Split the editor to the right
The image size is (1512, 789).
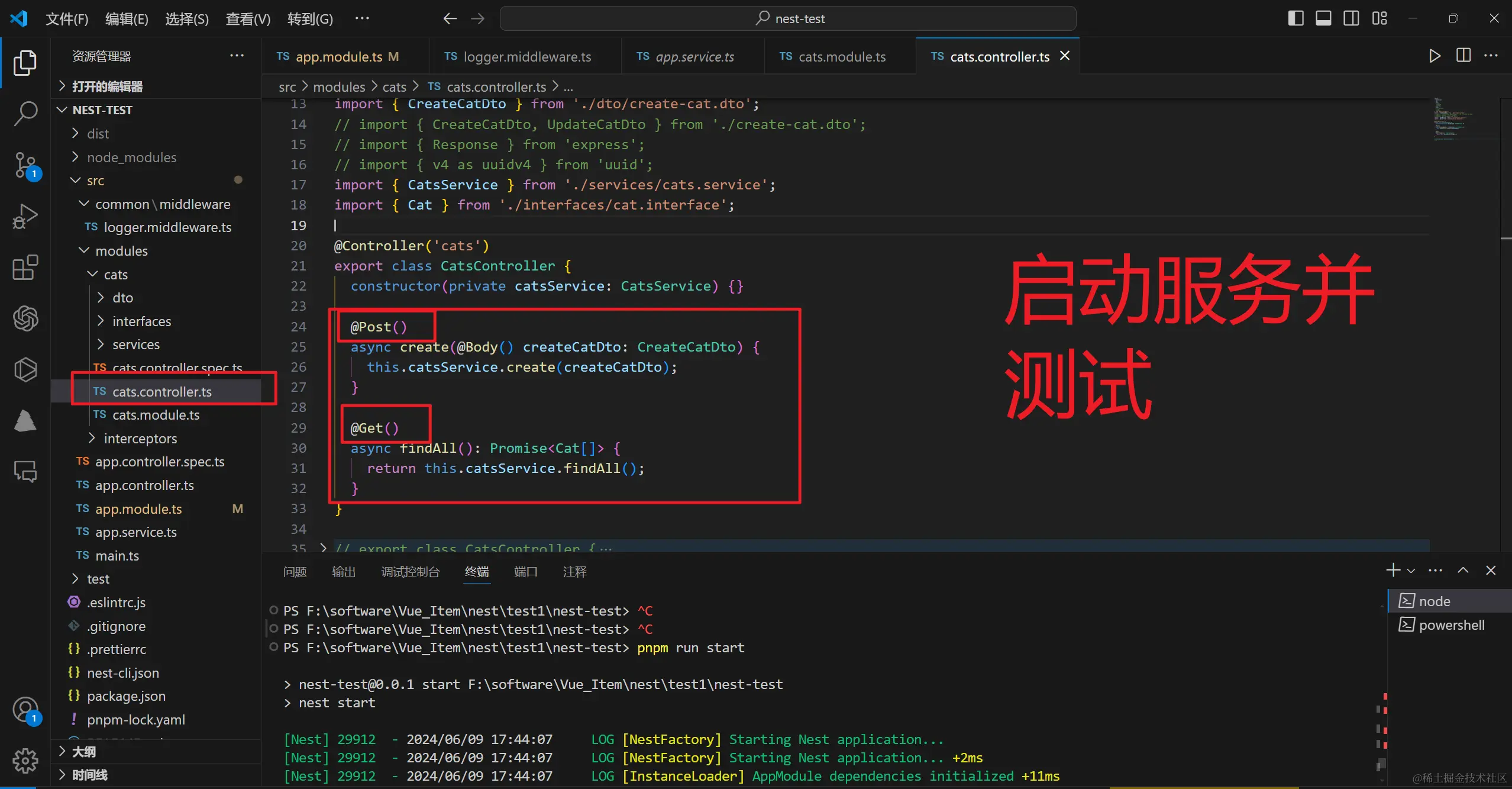point(1463,56)
